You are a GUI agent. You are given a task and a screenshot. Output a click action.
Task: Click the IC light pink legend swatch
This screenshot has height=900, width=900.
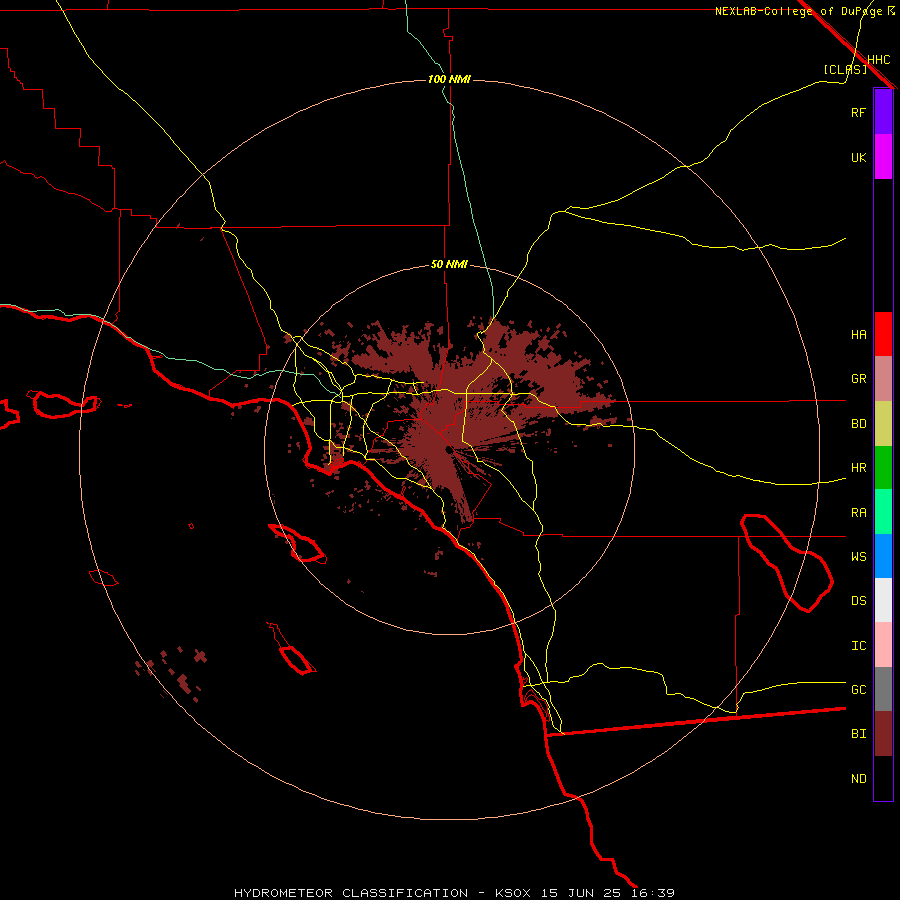[883, 645]
